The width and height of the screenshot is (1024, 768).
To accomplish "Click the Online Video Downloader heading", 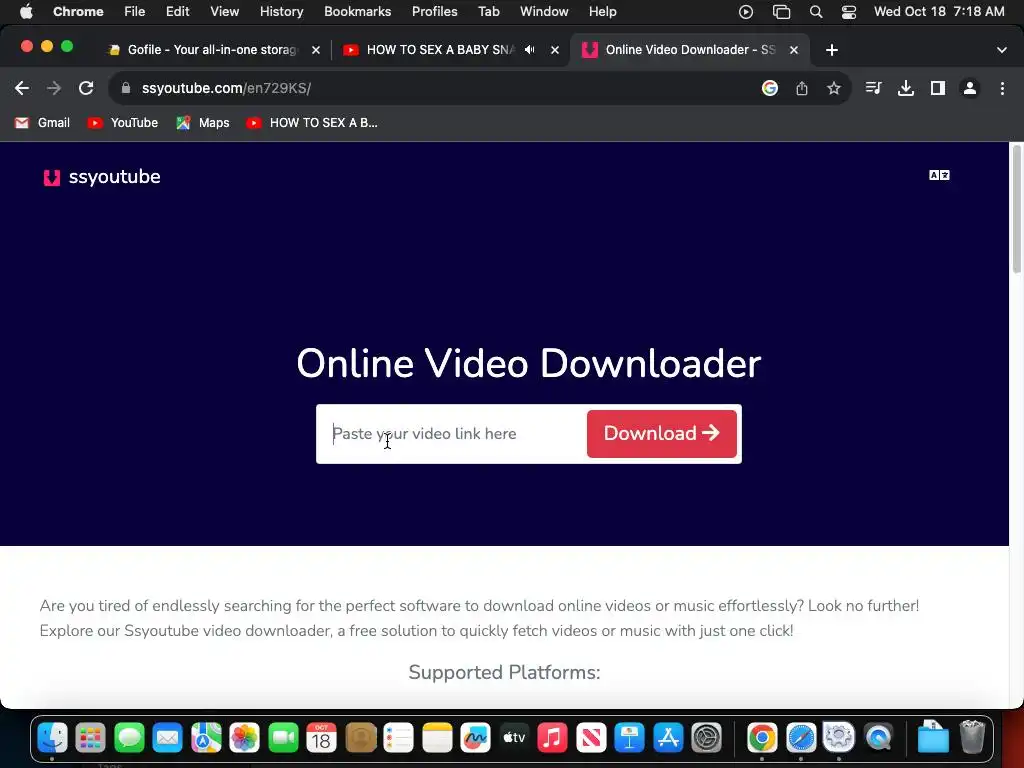I will coord(528,363).
